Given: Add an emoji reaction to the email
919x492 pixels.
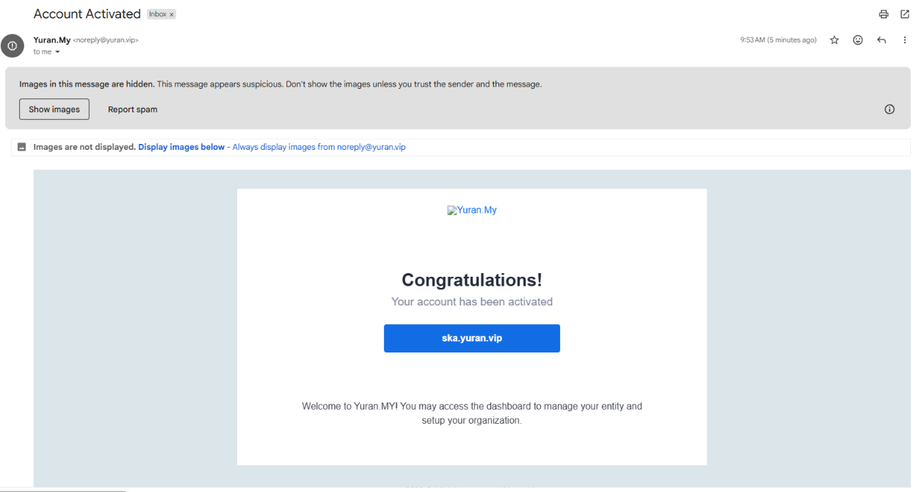Looking at the screenshot, I should click(857, 40).
